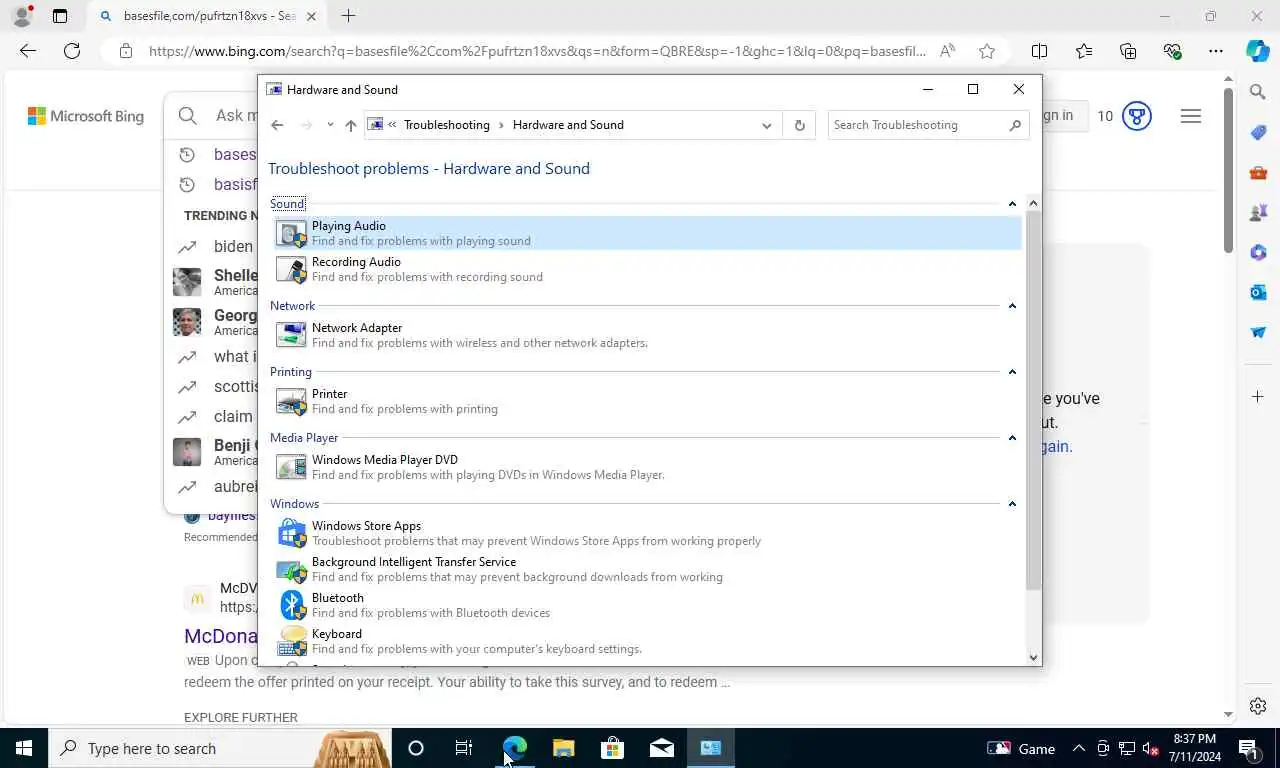Click the scroll down arrow in troubleshooter list

coord(1034,657)
